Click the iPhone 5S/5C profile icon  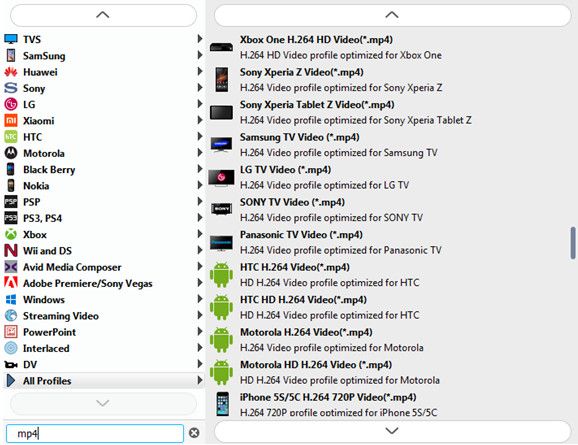(x=222, y=404)
